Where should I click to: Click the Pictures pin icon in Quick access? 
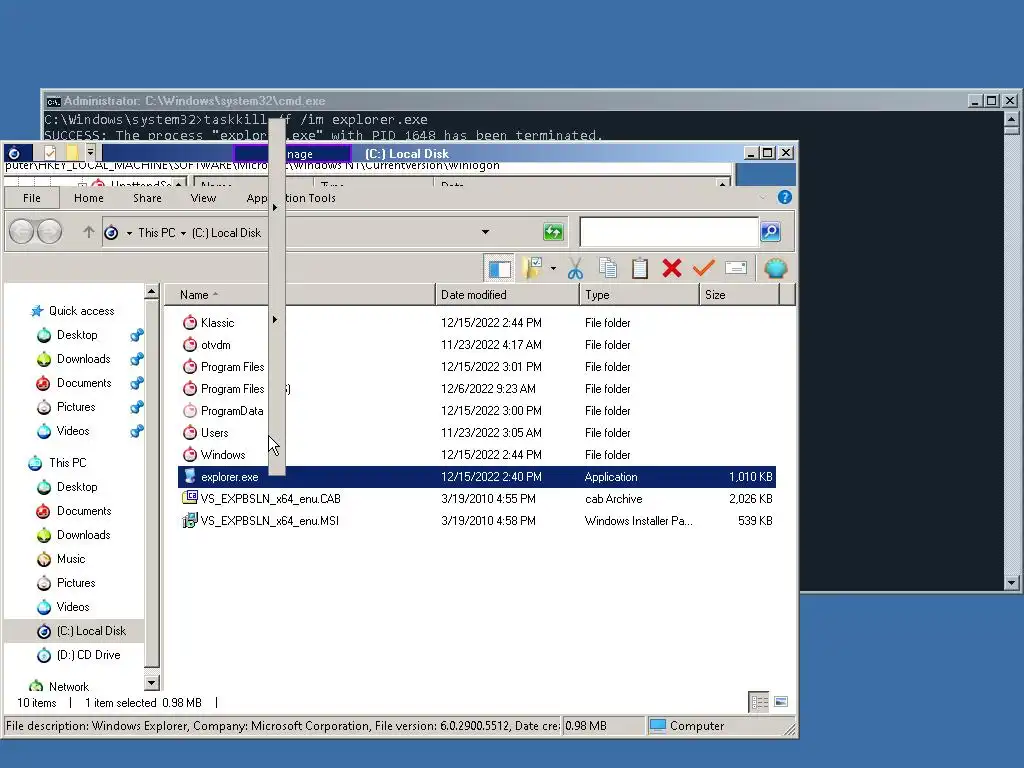point(136,408)
